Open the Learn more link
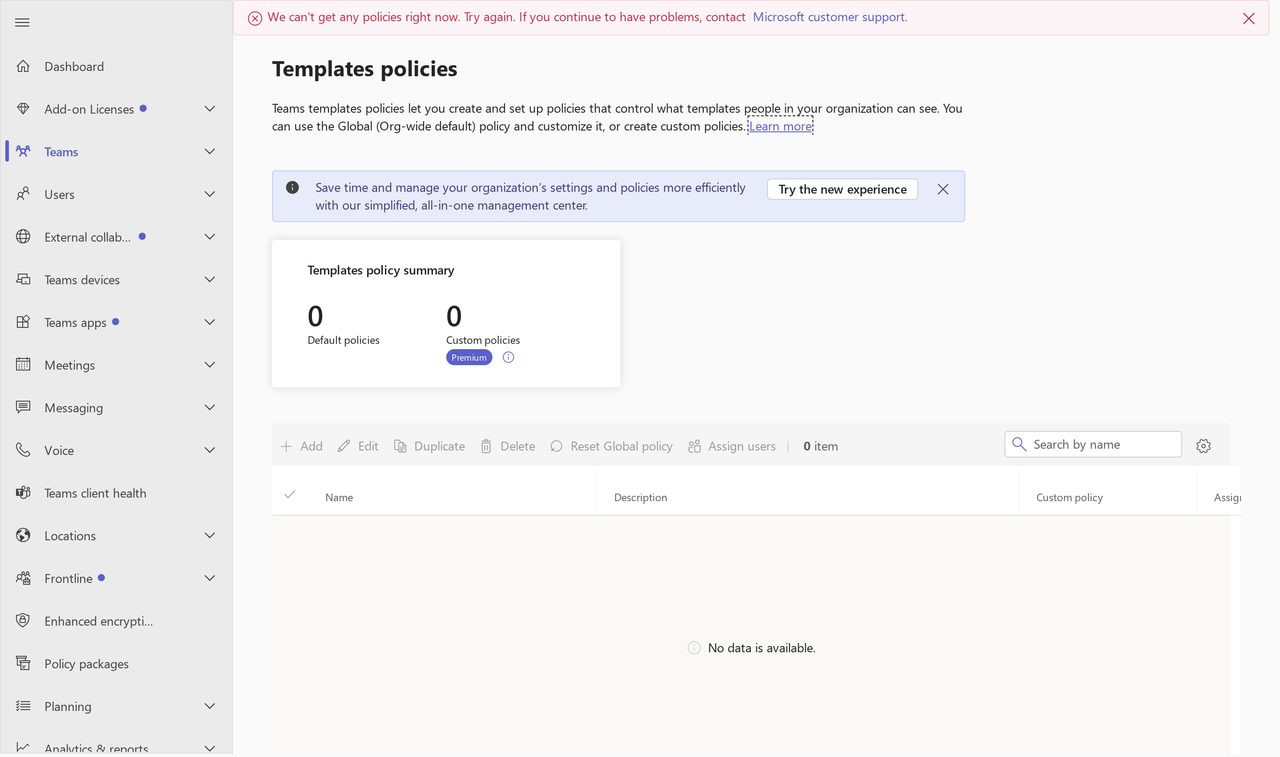This screenshot has width=1280, height=757. pos(780,126)
